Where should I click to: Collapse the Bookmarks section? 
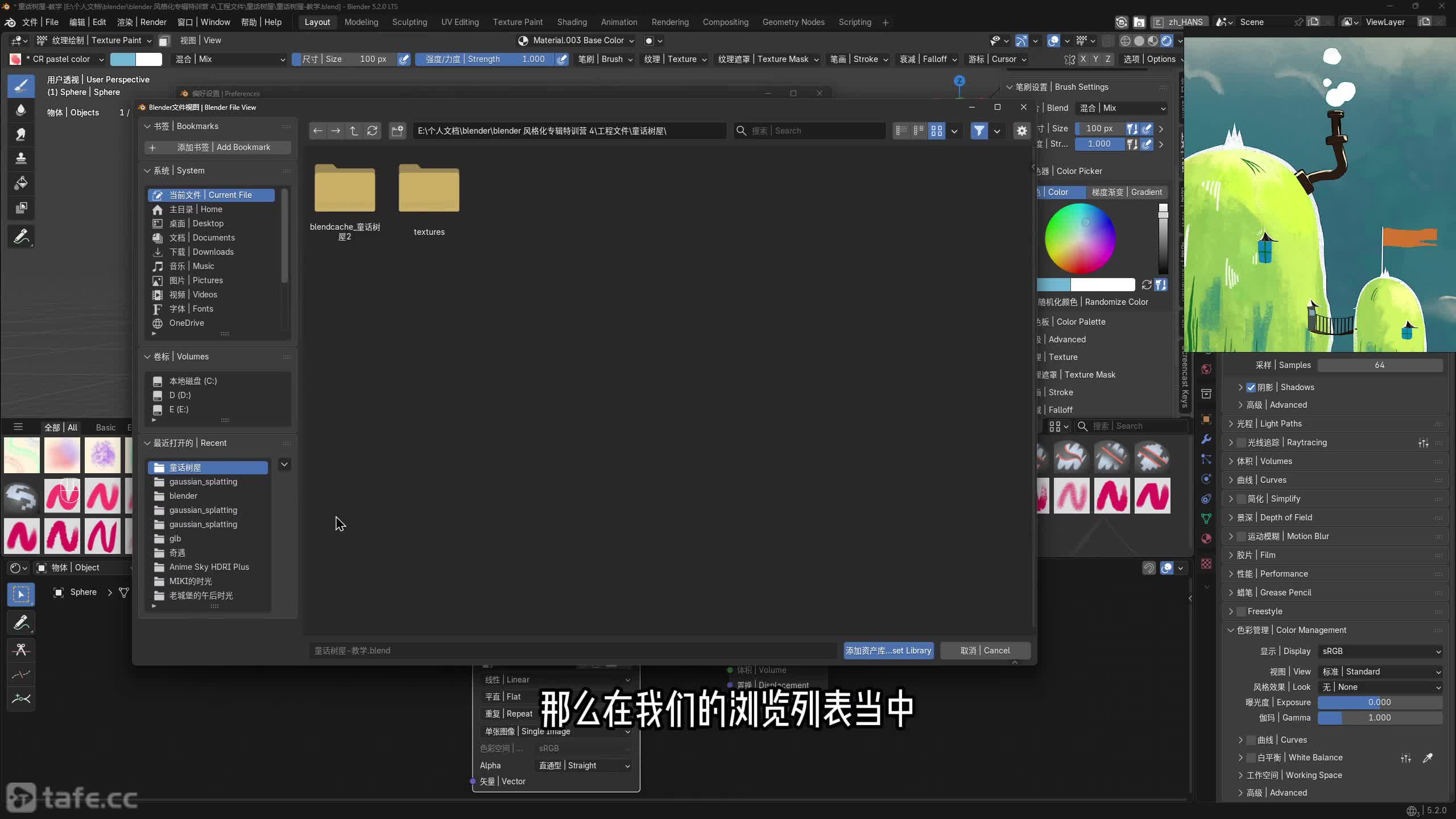pyautogui.click(x=147, y=126)
